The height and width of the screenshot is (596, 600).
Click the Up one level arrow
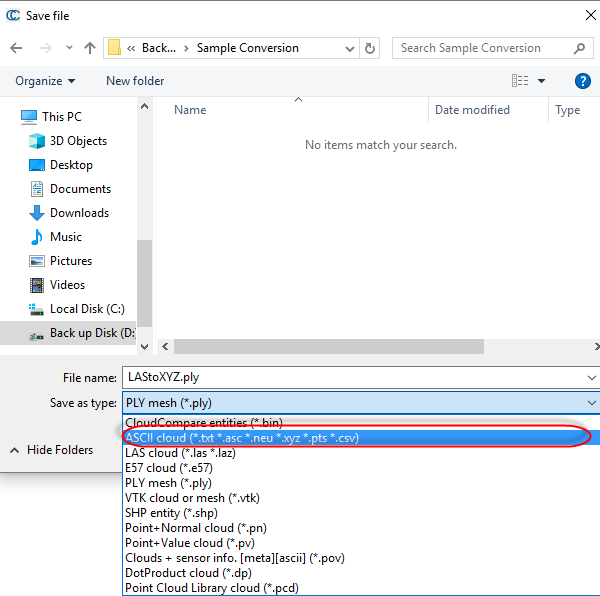coord(90,48)
